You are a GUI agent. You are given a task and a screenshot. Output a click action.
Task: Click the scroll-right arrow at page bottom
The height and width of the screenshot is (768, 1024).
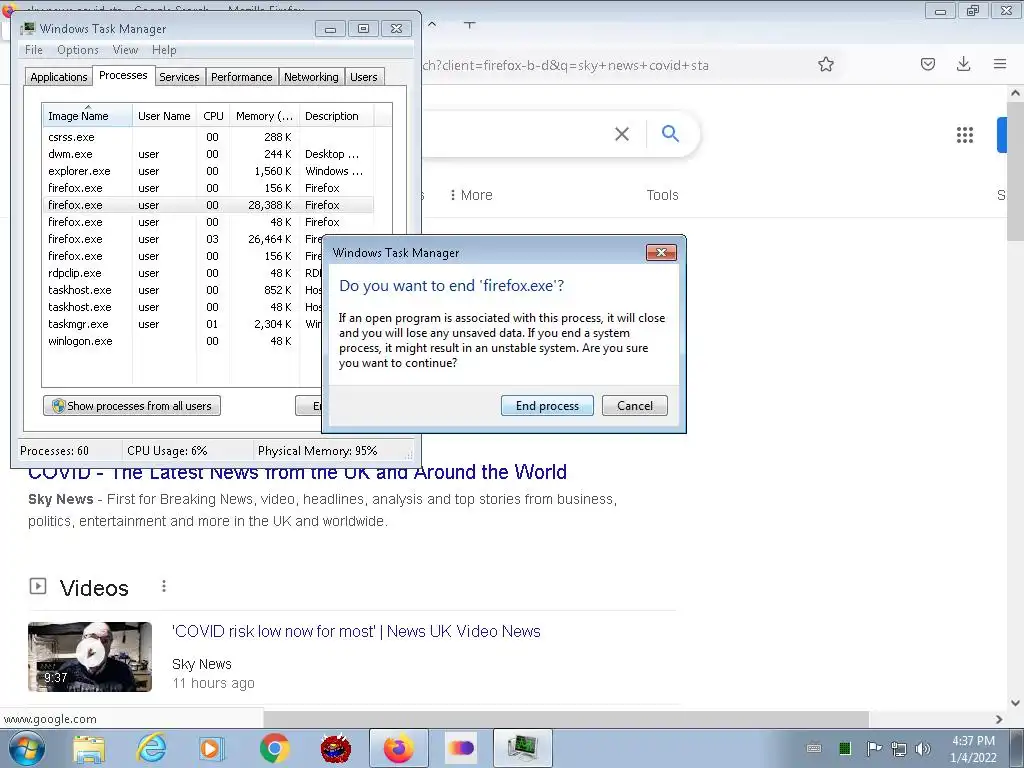point(999,719)
